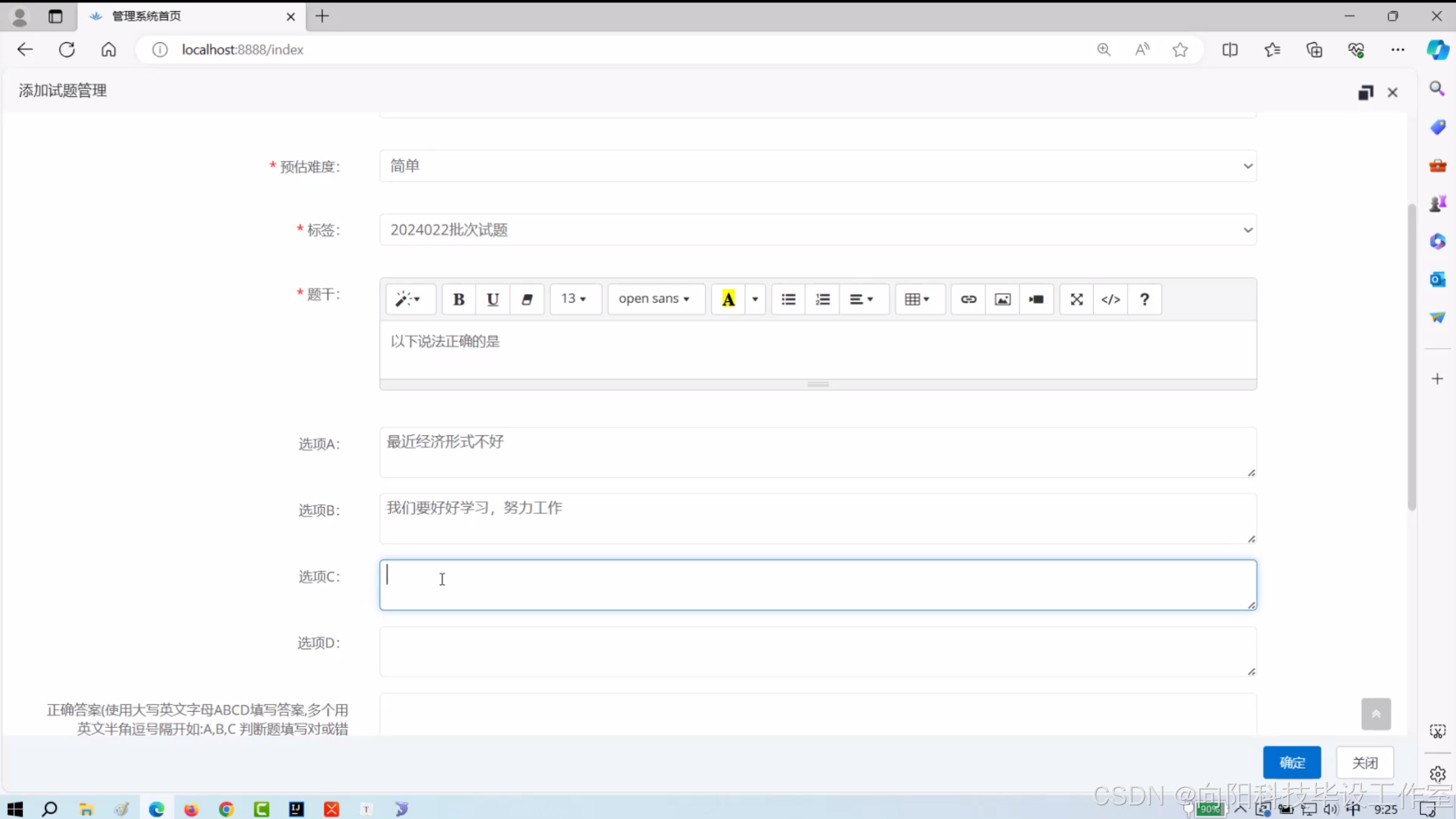Click into the 选项D text area
Image resolution: width=1456 pixels, height=819 pixels.
point(818,651)
